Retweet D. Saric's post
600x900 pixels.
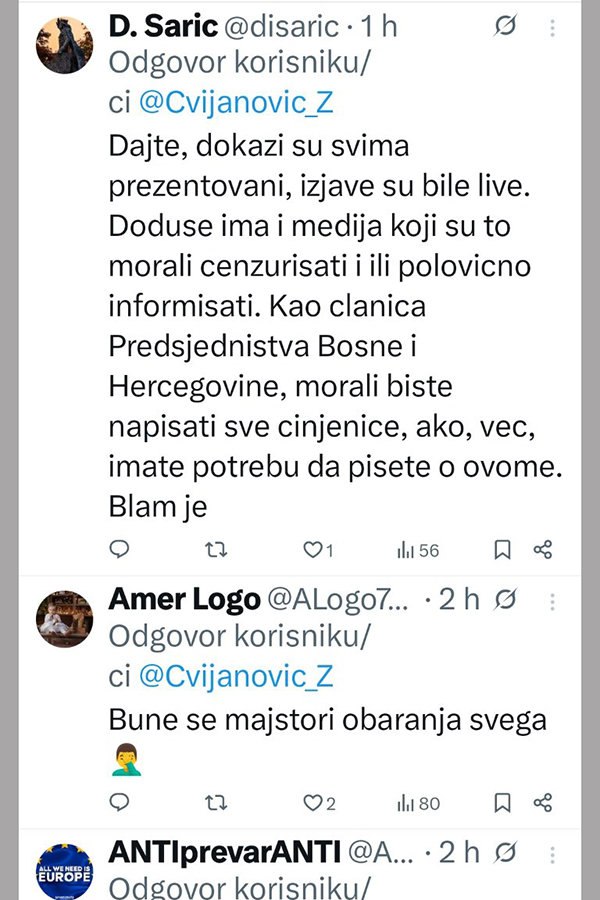(x=215, y=549)
